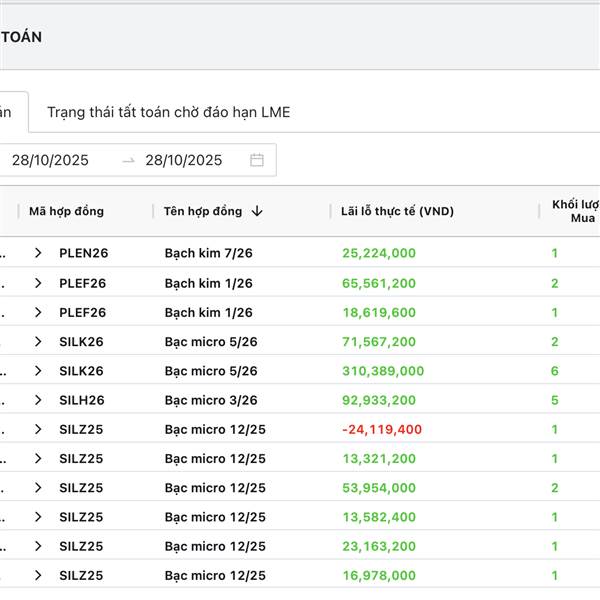This screenshot has height=600, width=600.
Task: Click the red -24,119,400 loss value
Action: (x=382, y=429)
